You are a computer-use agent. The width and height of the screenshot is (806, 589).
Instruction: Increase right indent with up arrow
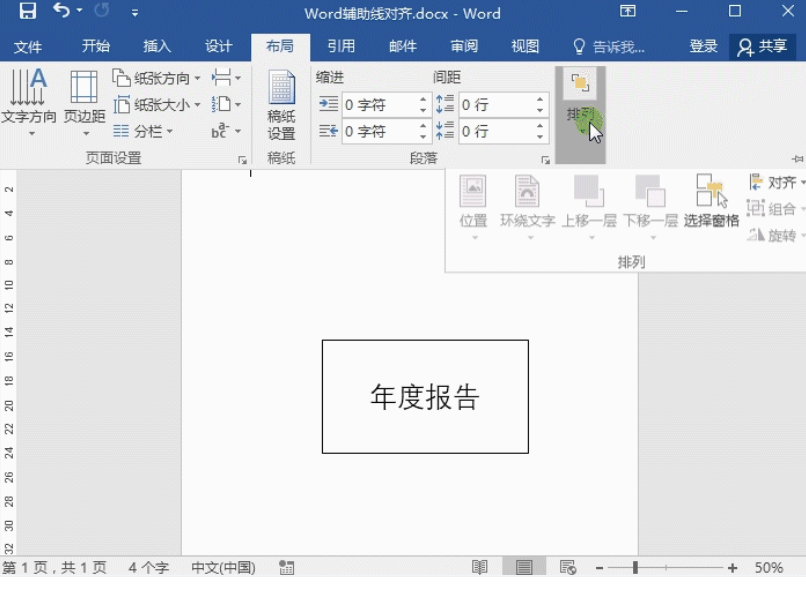[x=423, y=126]
